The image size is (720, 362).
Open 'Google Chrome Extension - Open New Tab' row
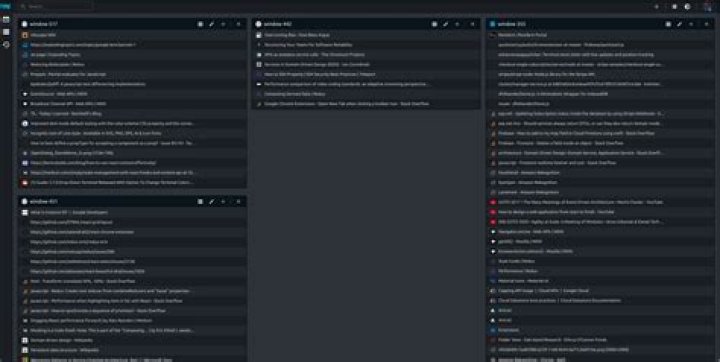[x=366, y=104]
